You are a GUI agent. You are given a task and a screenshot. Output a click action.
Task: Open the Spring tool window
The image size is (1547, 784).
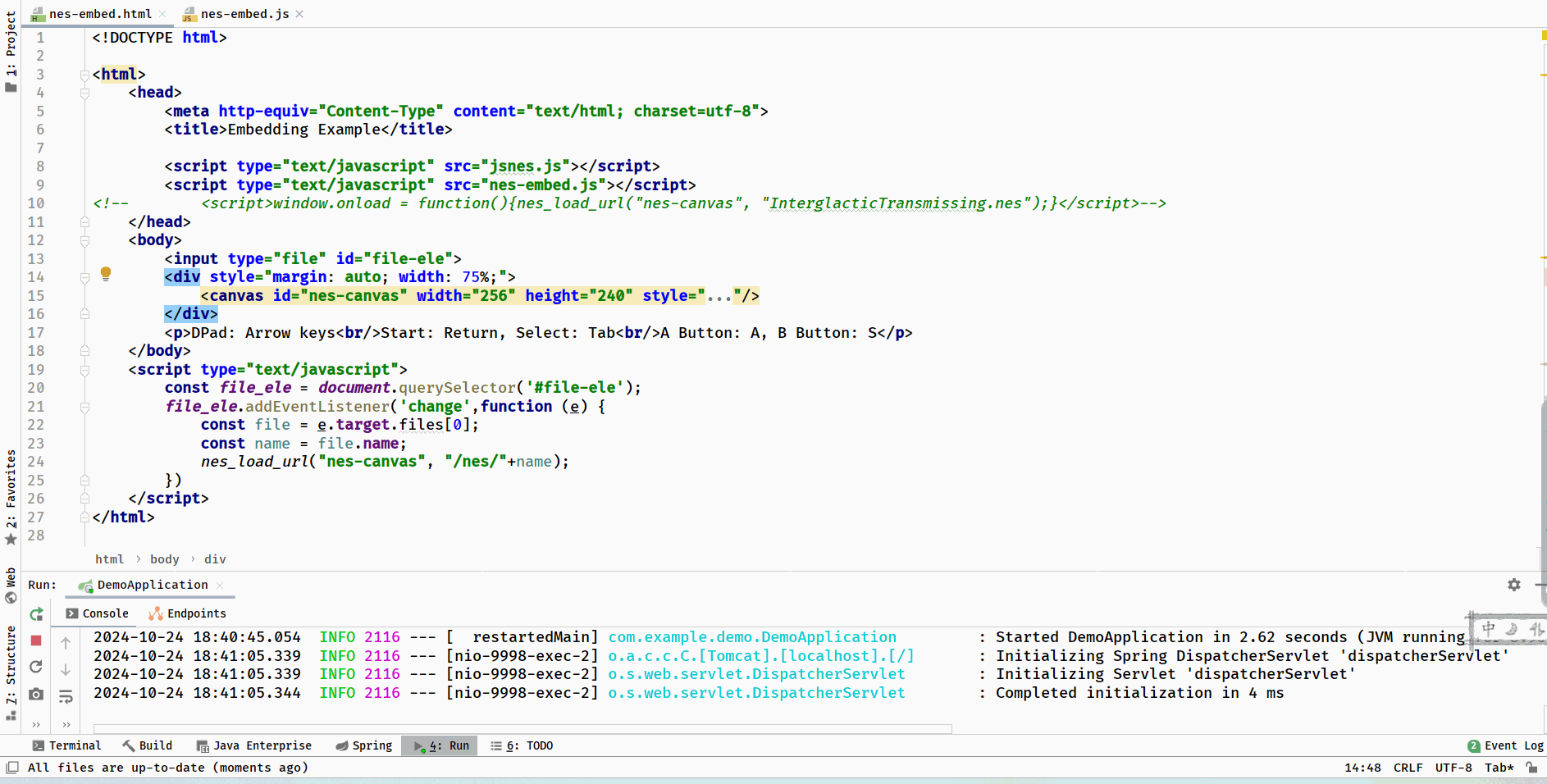coord(364,745)
